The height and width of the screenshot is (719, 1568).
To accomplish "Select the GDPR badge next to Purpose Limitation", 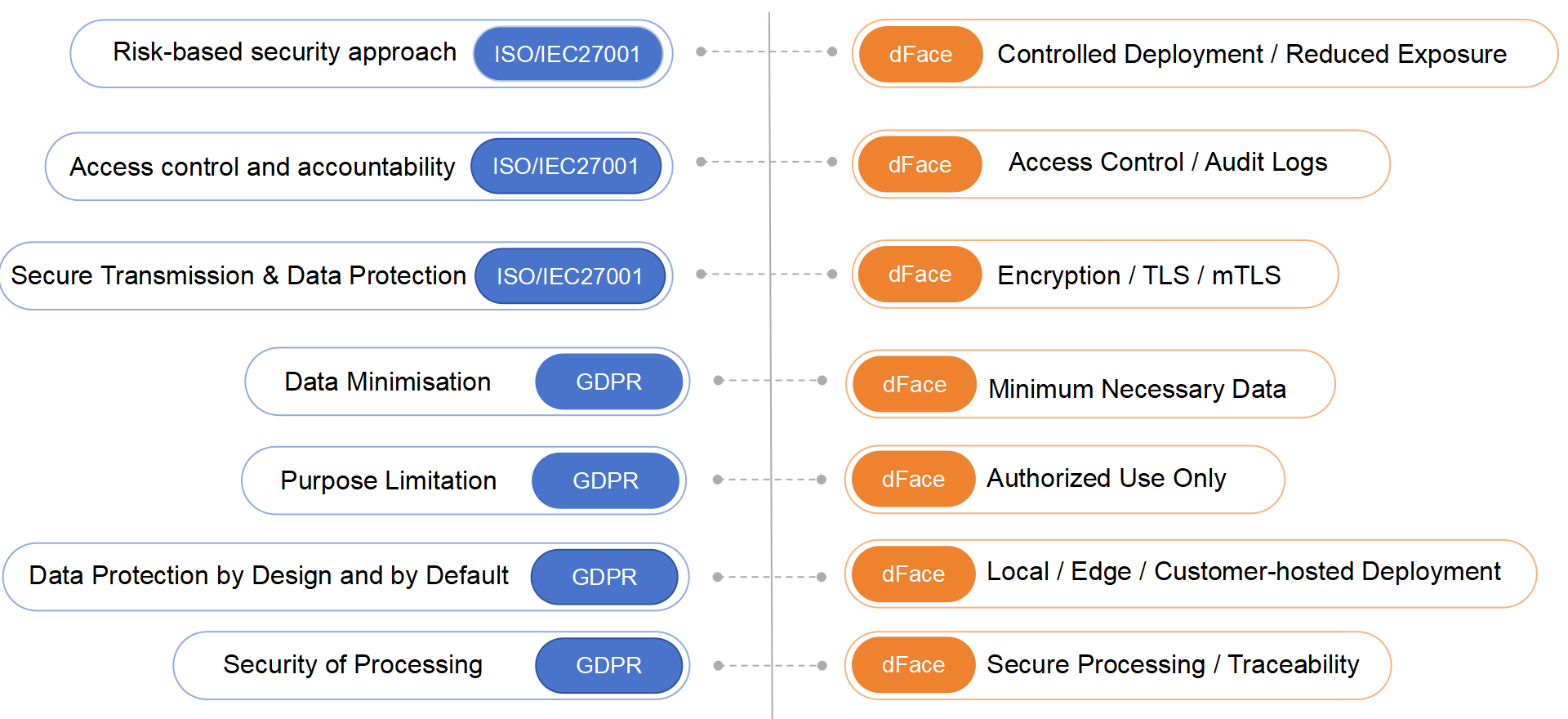I will pyautogui.click(x=605, y=480).
